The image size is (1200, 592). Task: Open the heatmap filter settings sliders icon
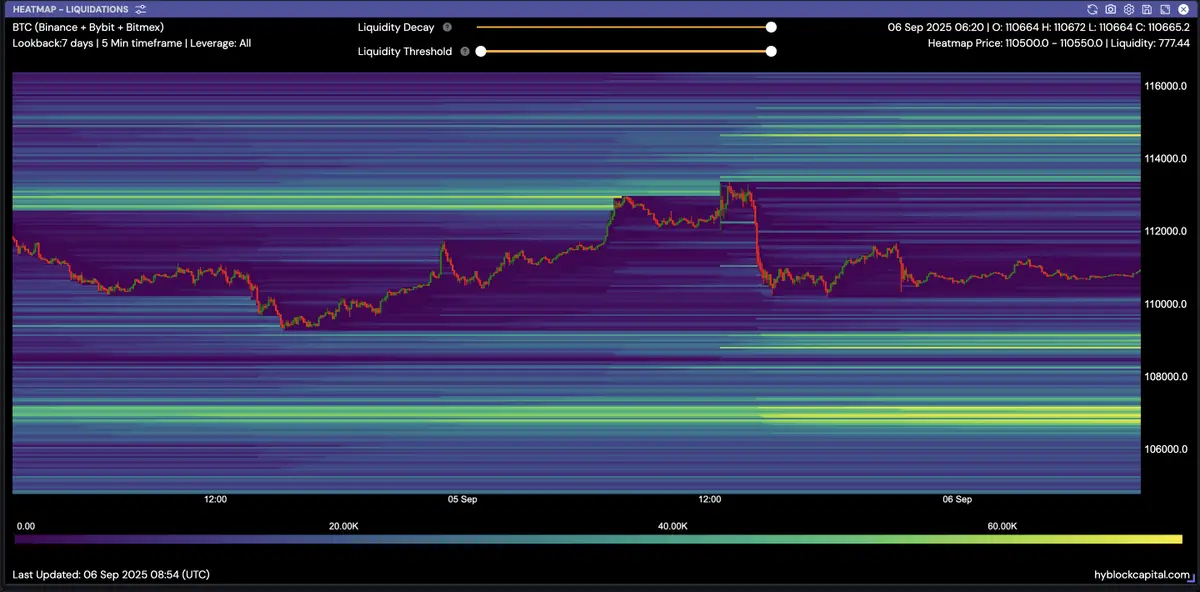tap(140, 9)
